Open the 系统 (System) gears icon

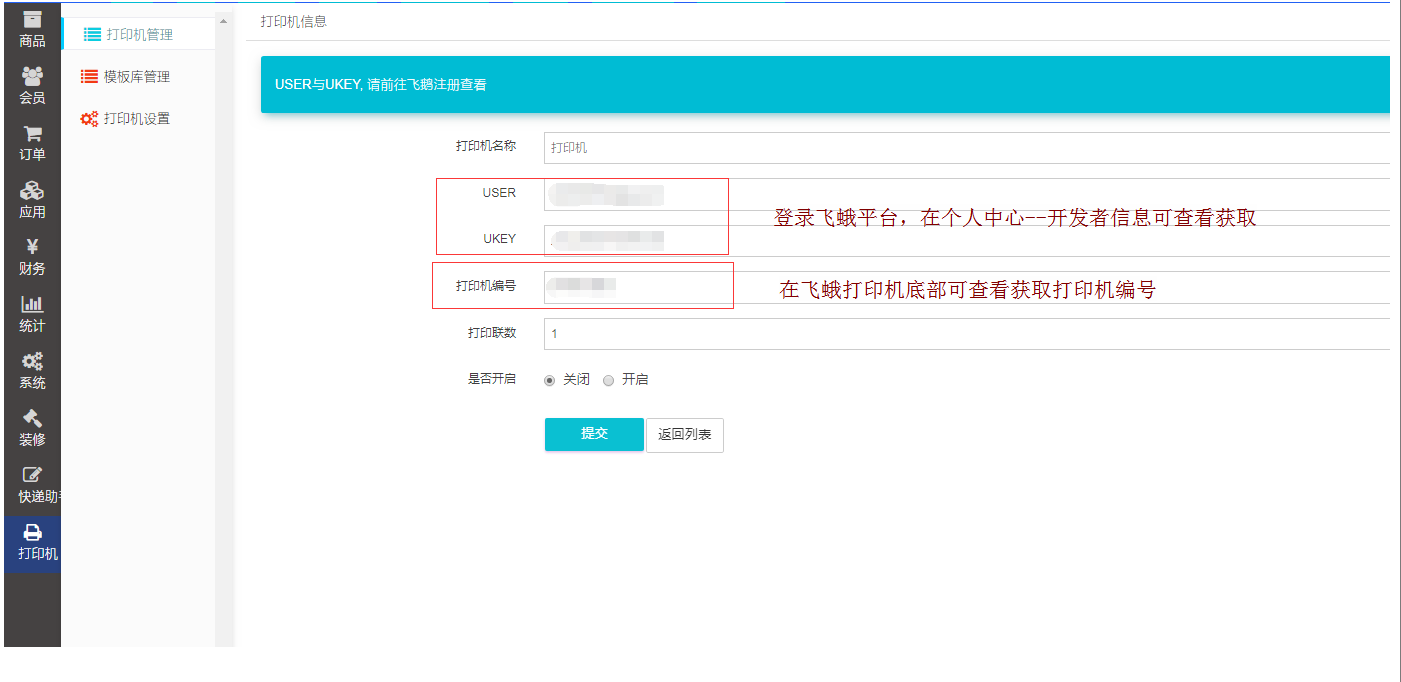32,361
